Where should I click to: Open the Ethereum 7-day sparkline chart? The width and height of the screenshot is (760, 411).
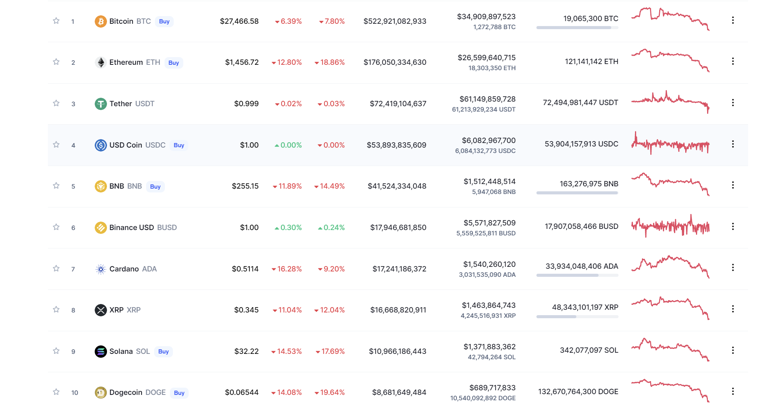pyautogui.click(x=670, y=60)
